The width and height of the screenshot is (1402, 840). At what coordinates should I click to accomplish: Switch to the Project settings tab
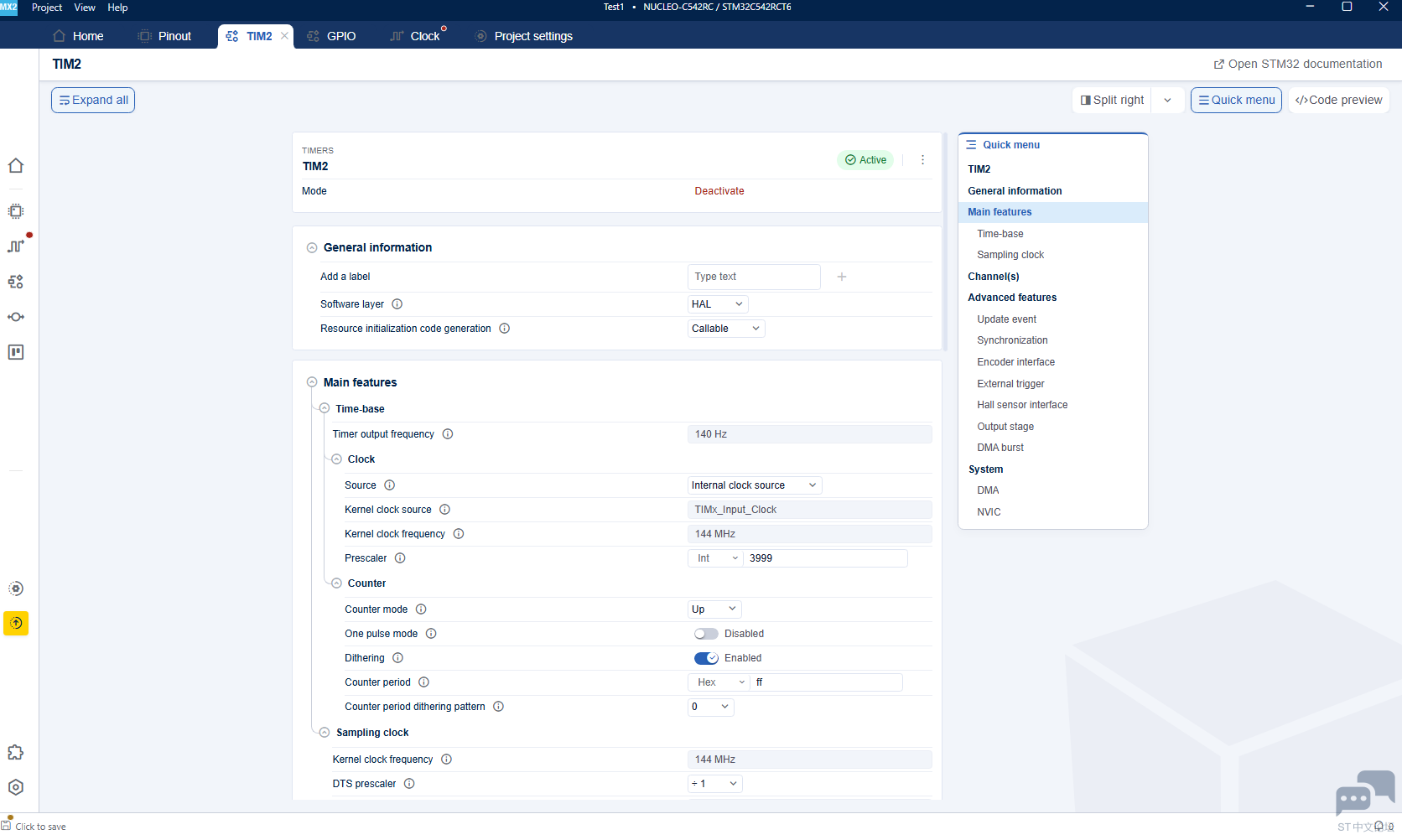pos(524,36)
